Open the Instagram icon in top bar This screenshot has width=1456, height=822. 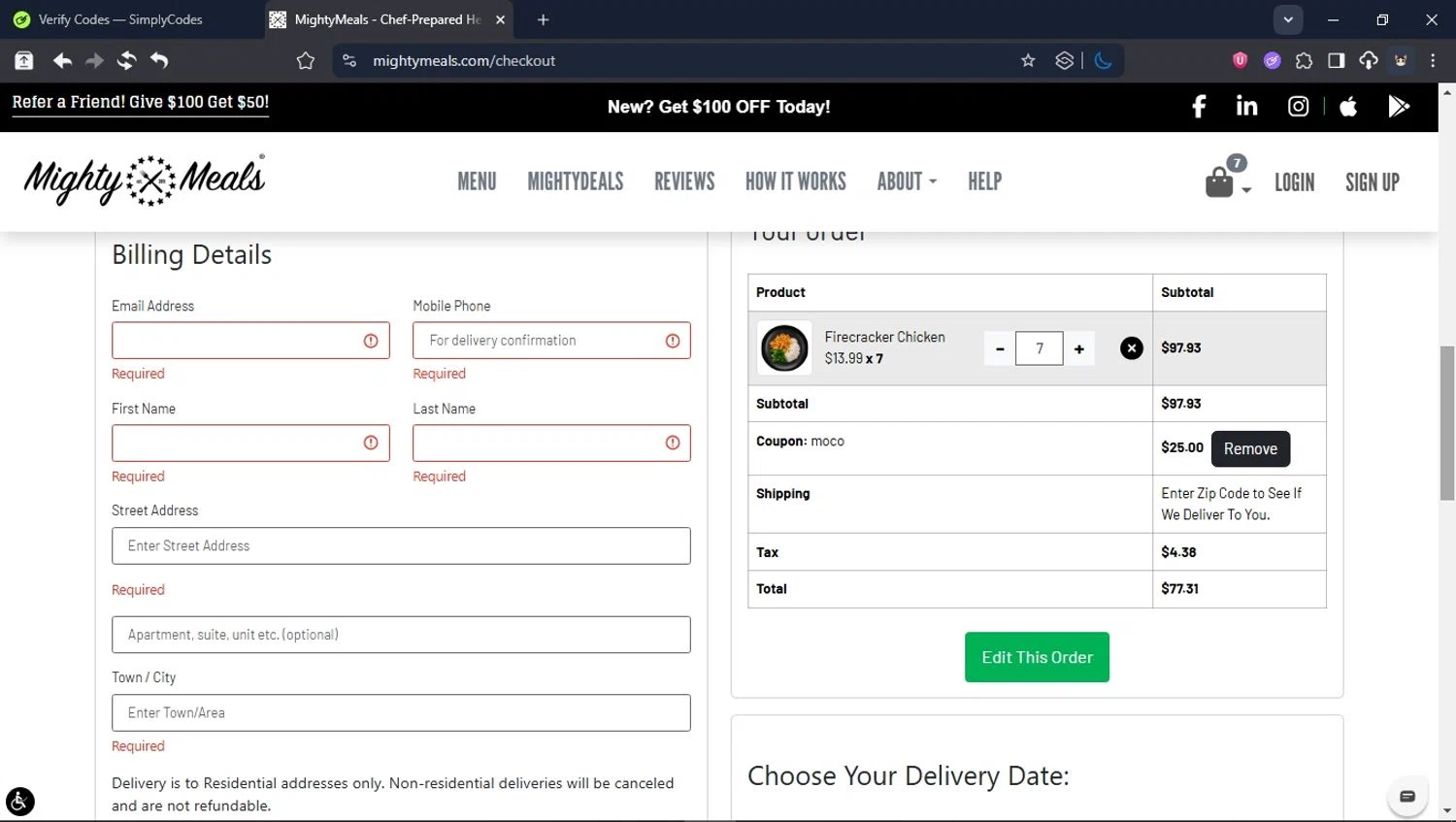click(x=1298, y=107)
